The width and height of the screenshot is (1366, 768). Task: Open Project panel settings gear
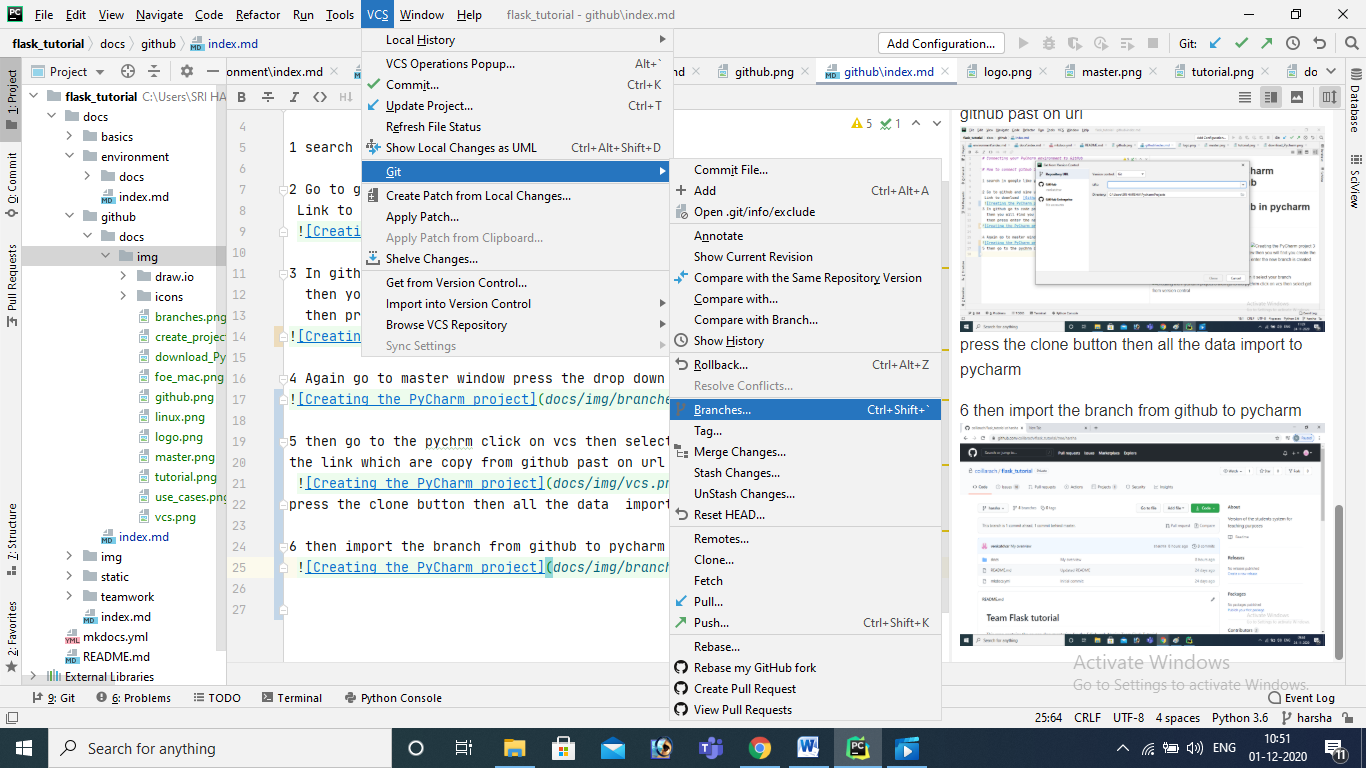(x=186, y=71)
